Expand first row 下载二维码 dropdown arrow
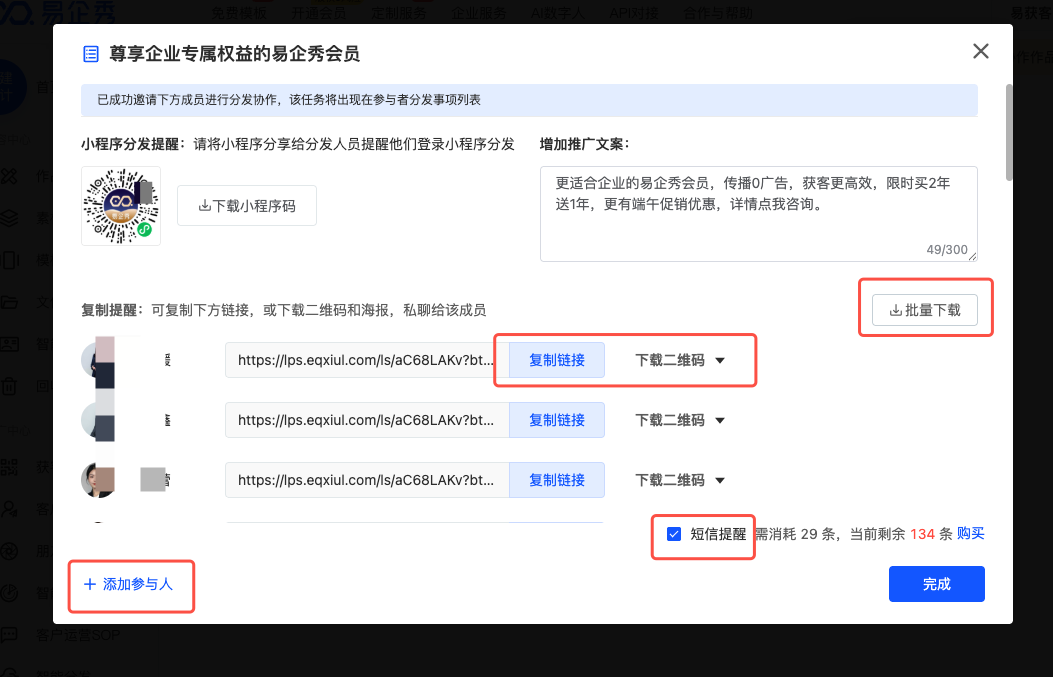1053x677 pixels. coord(720,361)
